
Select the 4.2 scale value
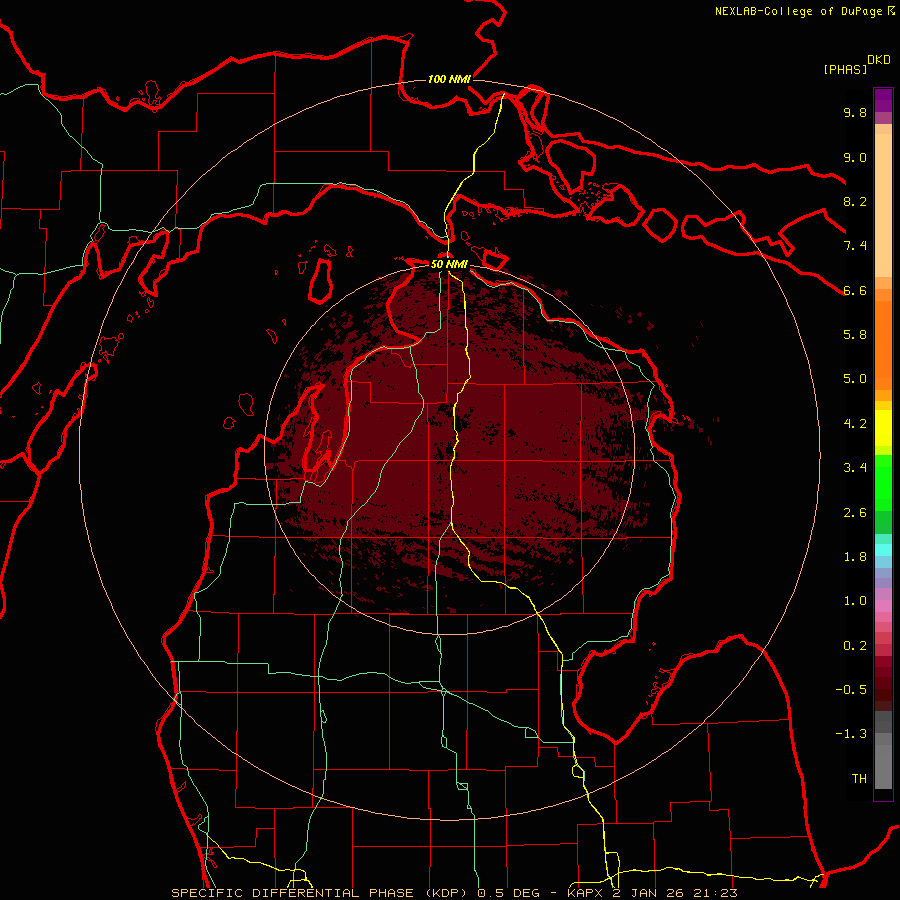(x=855, y=424)
